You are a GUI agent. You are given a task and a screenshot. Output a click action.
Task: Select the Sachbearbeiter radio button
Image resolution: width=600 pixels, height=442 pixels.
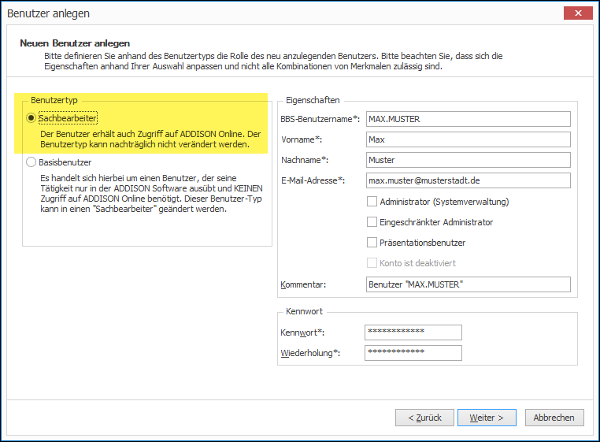[x=31, y=118]
